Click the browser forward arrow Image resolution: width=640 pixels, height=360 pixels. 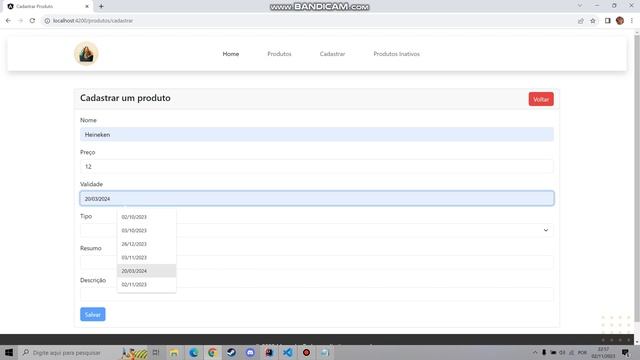(20, 20)
